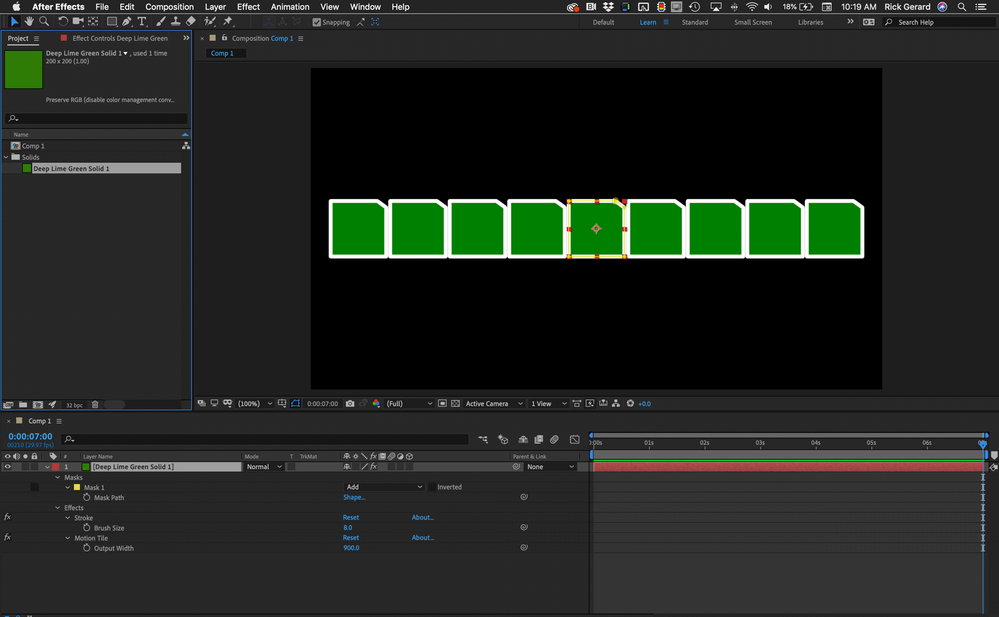Image resolution: width=999 pixels, height=617 pixels.
Task: Hide the Deep Lime Green Solid 1 layer
Action: 8,467
